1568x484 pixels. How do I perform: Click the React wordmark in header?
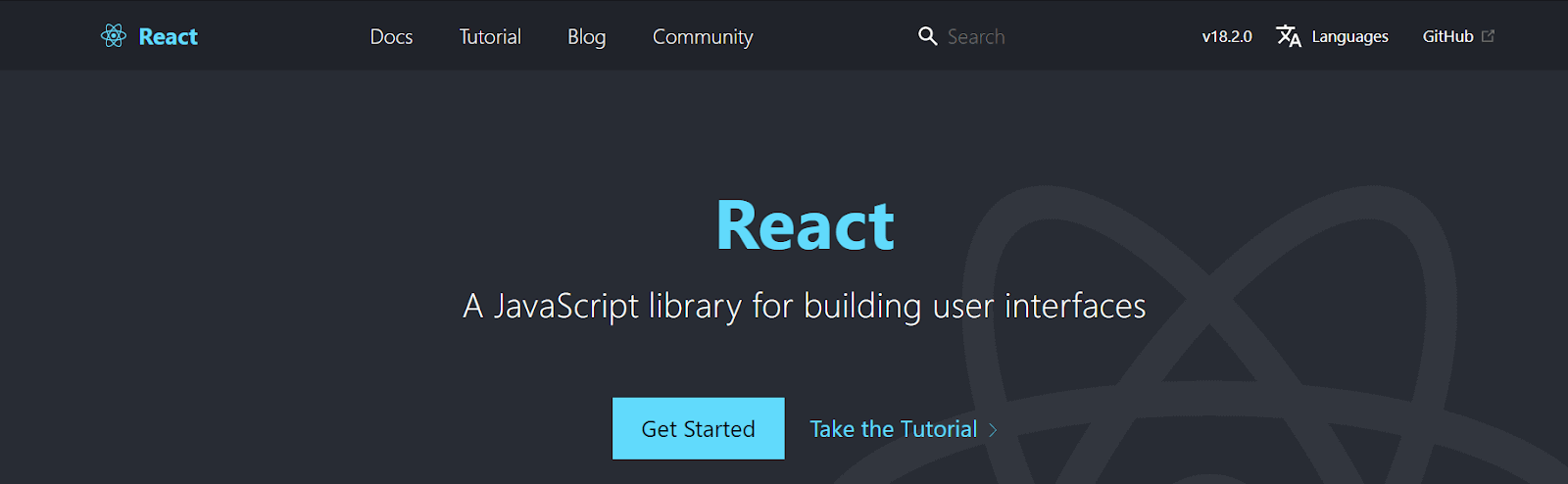coord(169,36)
